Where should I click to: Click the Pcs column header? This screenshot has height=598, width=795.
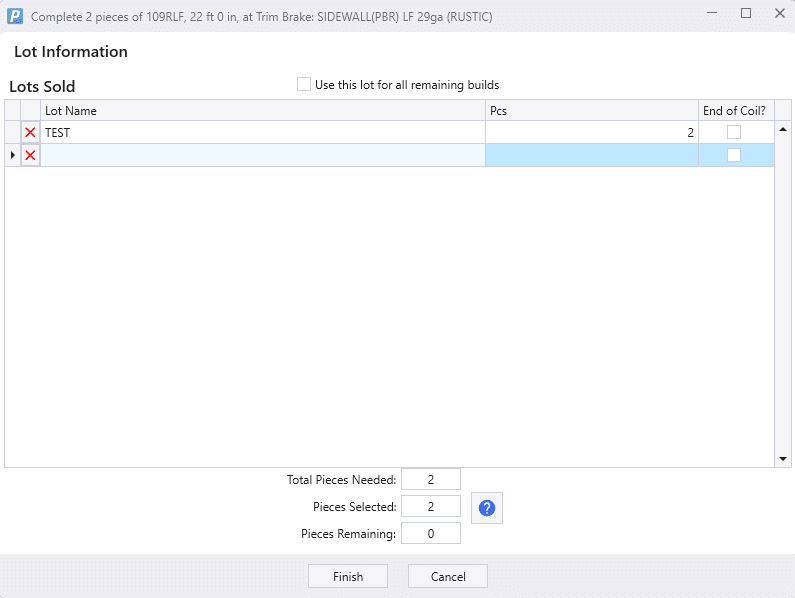tap(590, 111)
